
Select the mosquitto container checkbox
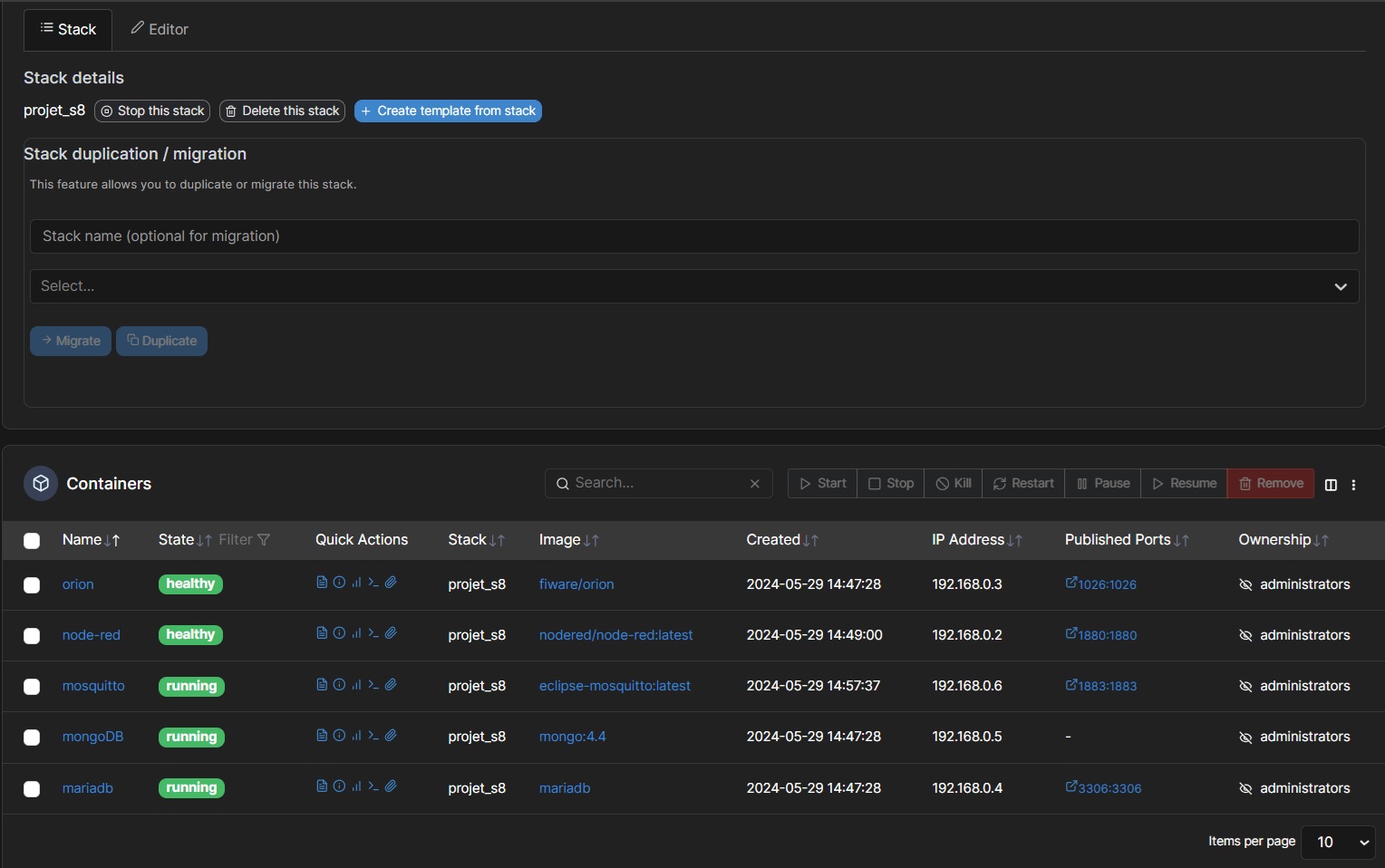point(32,687)
